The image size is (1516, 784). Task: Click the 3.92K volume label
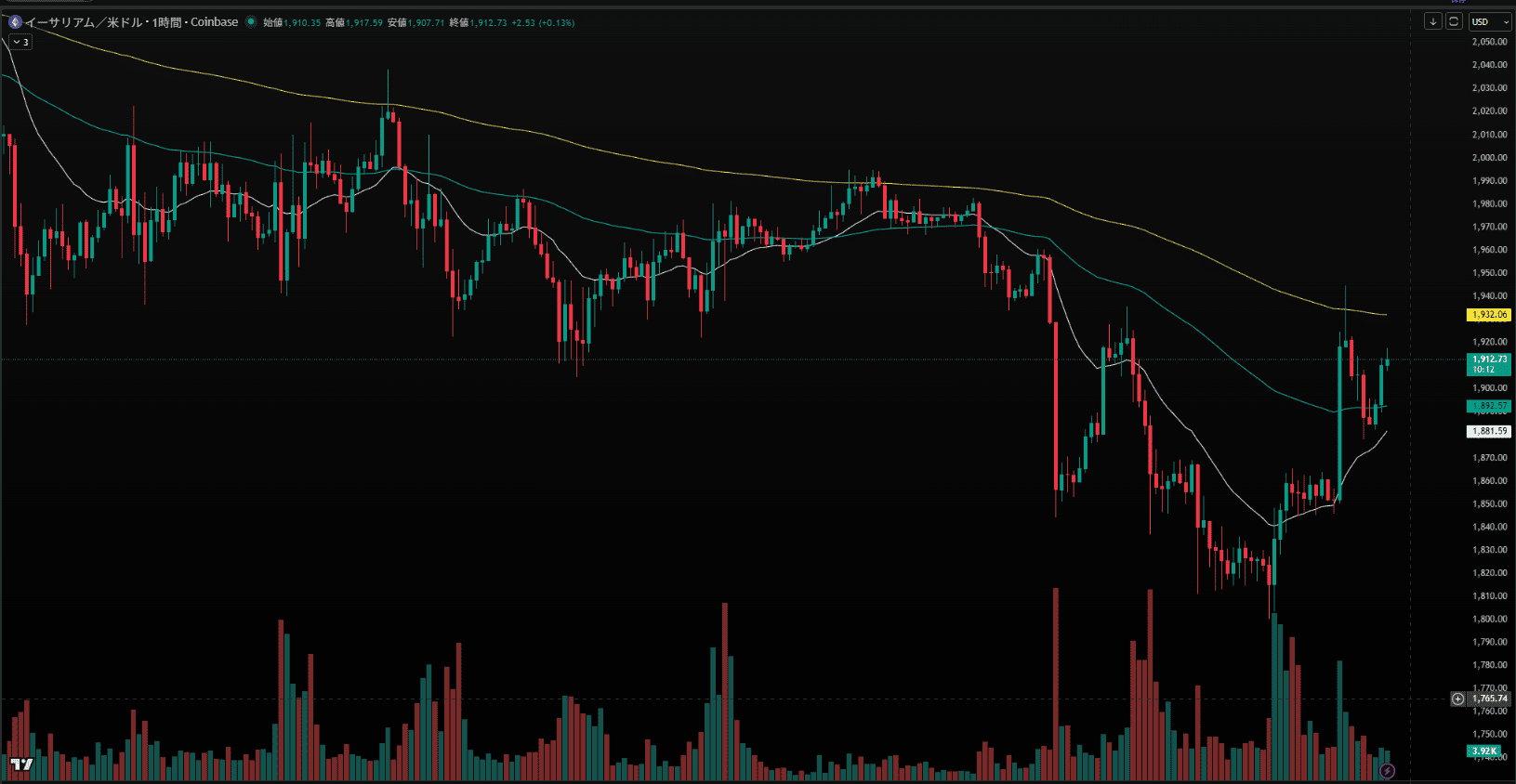tap(1483, 751)
